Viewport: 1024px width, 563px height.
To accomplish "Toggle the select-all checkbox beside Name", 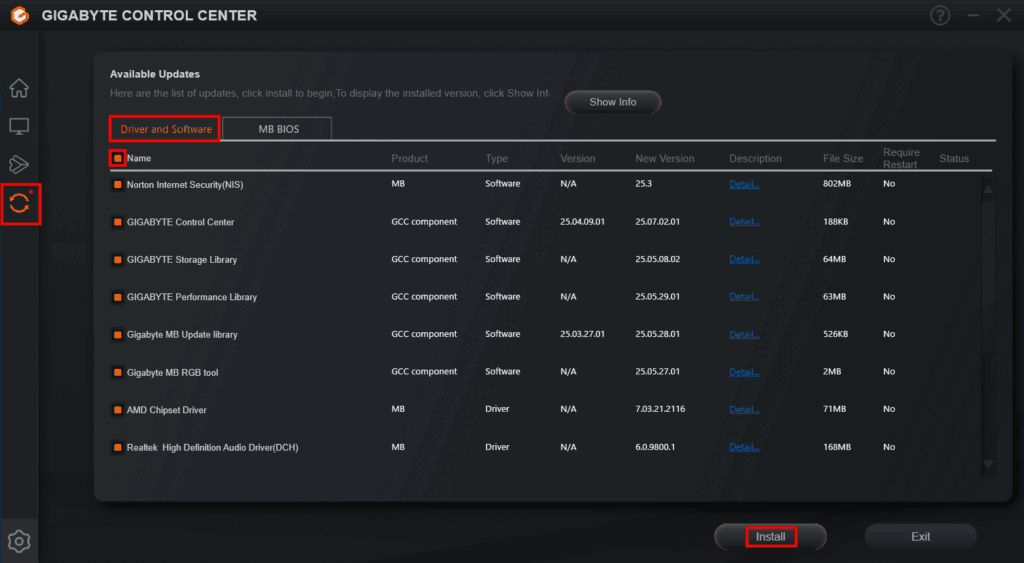I will pos(118,158).
